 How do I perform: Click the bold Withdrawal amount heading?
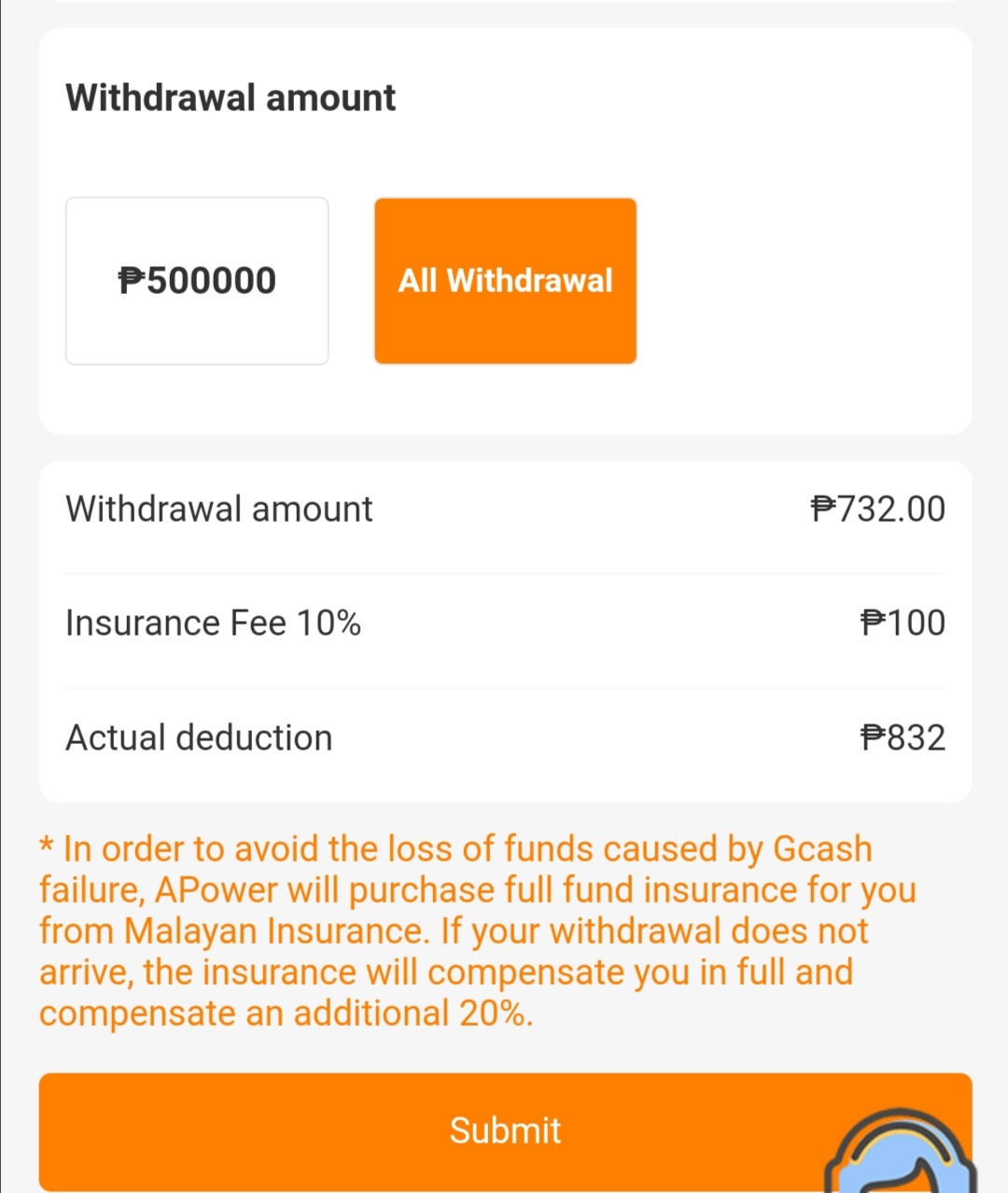pyautogui.click(x=231, y=98)
